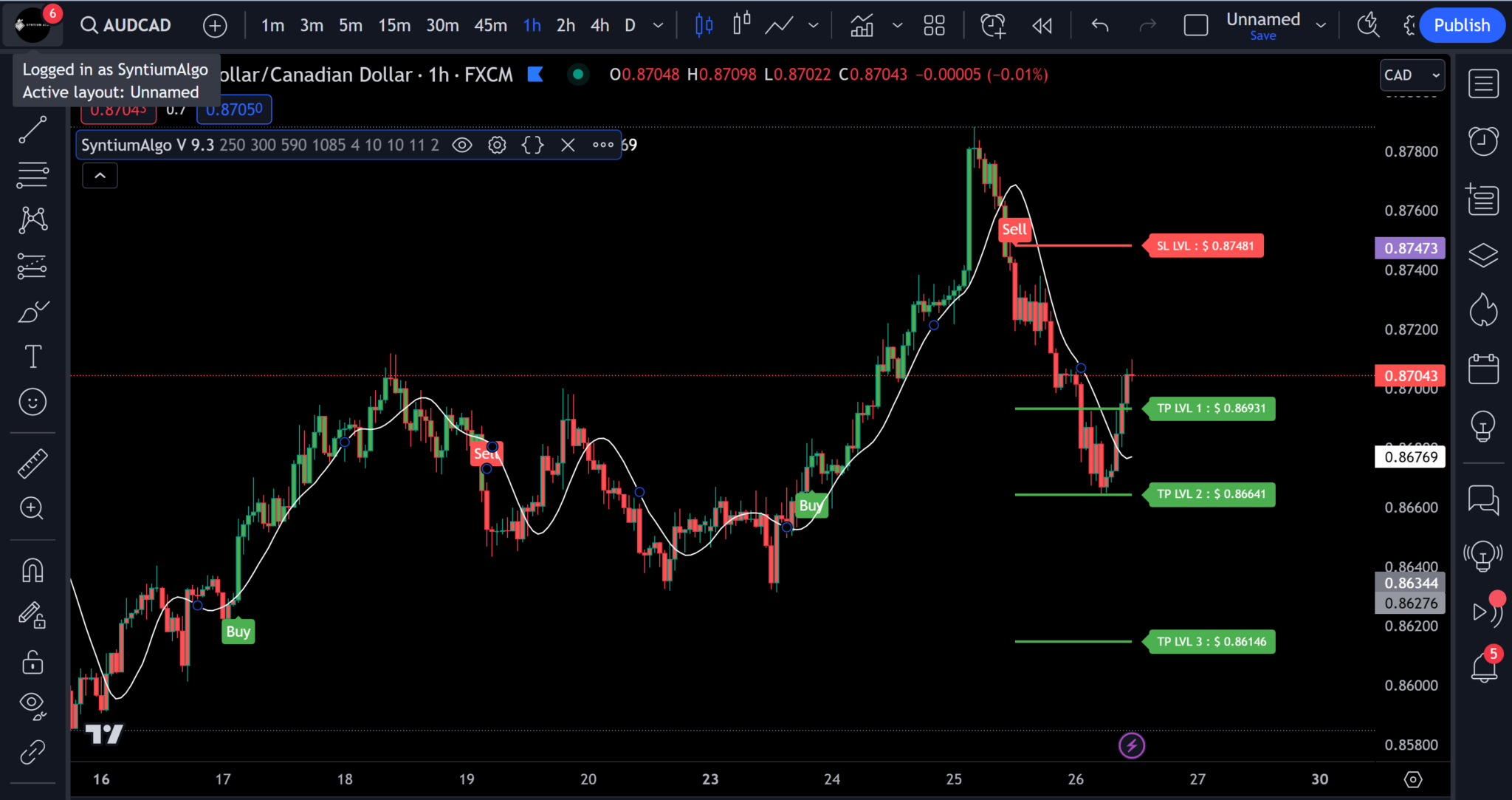
Task: Hide the SyntiumAlgo V 9.3 indicator
Action: point(461,145)
